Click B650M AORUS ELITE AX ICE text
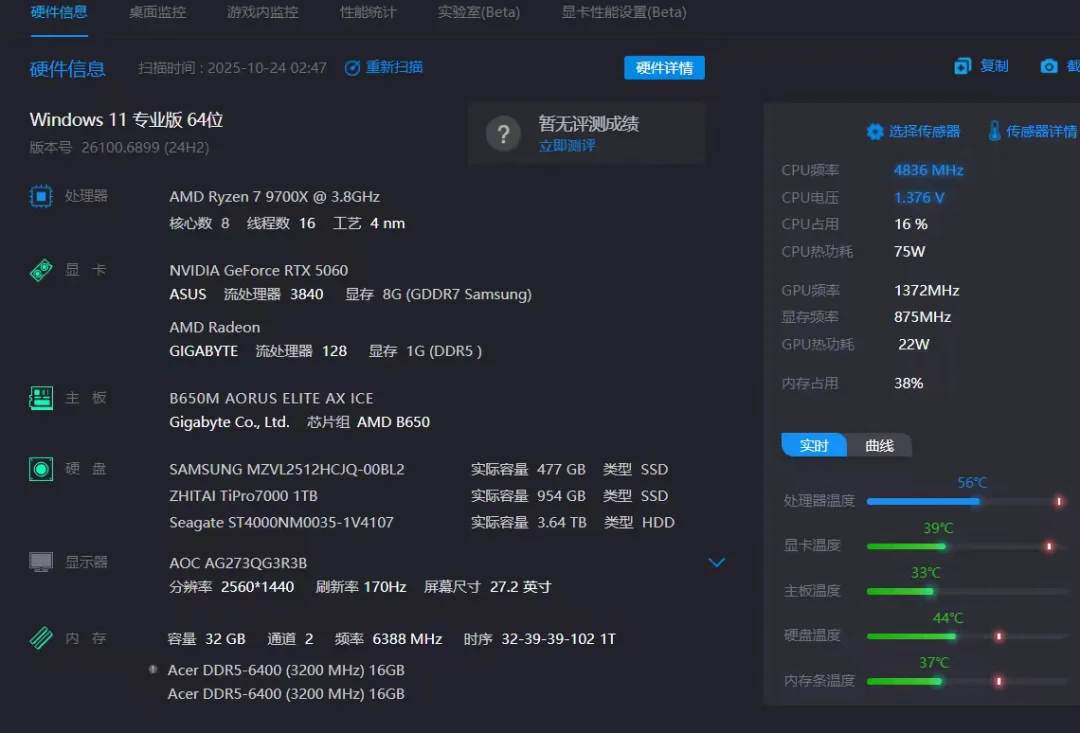The width and height of the screenshot is (1080, 733). tap(271, 398)
